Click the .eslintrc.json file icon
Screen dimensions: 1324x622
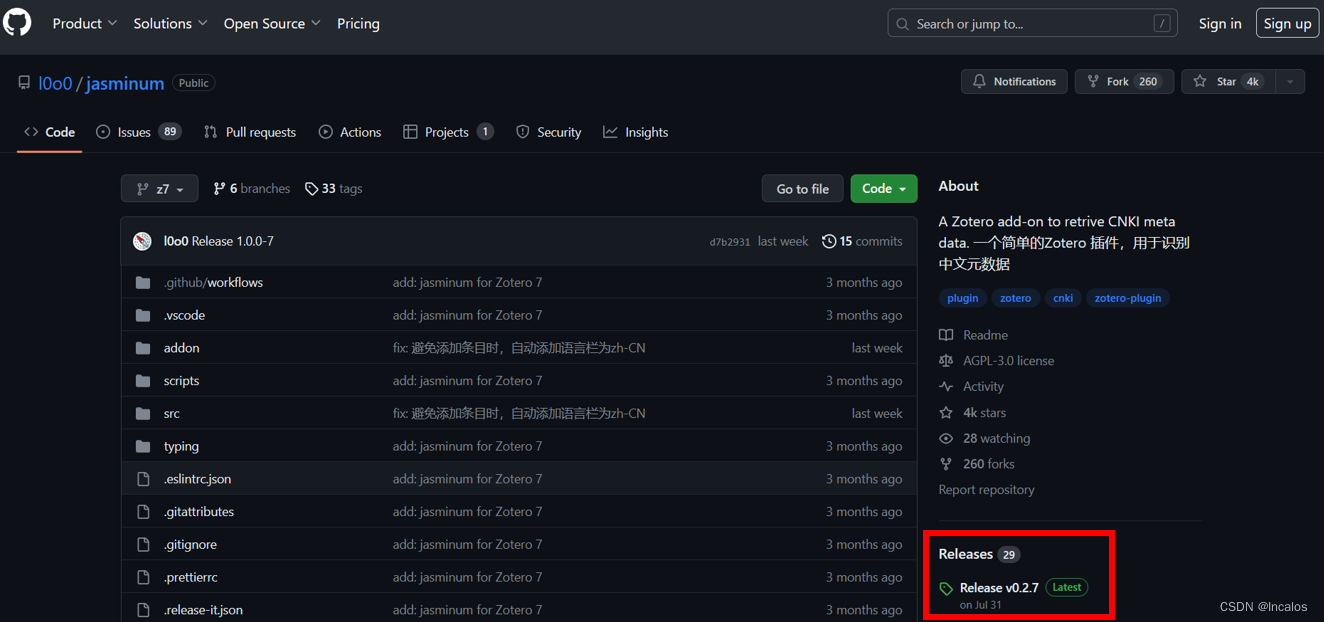click(143, 479)
